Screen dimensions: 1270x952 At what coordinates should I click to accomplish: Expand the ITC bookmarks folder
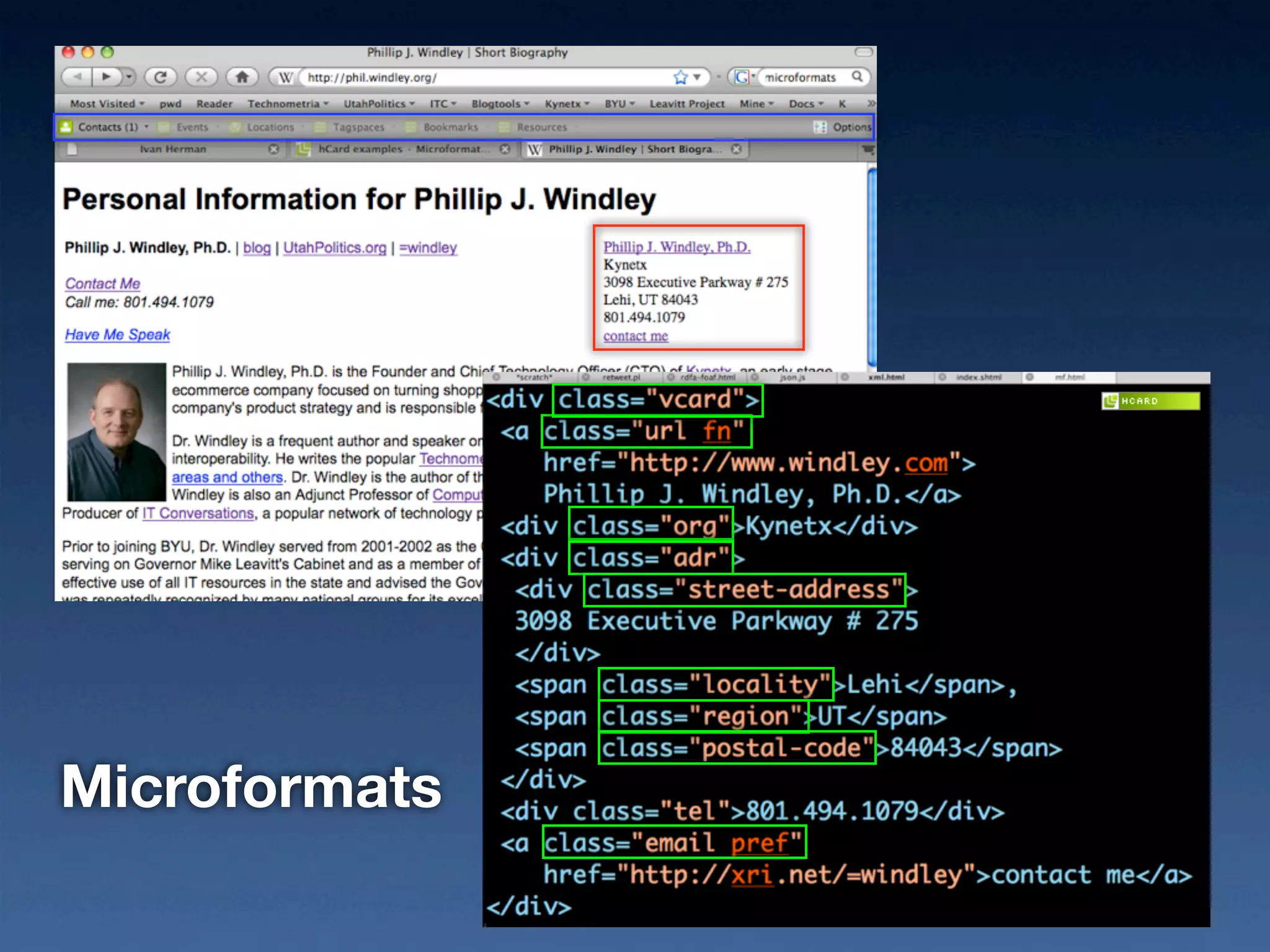coord(443,104)
